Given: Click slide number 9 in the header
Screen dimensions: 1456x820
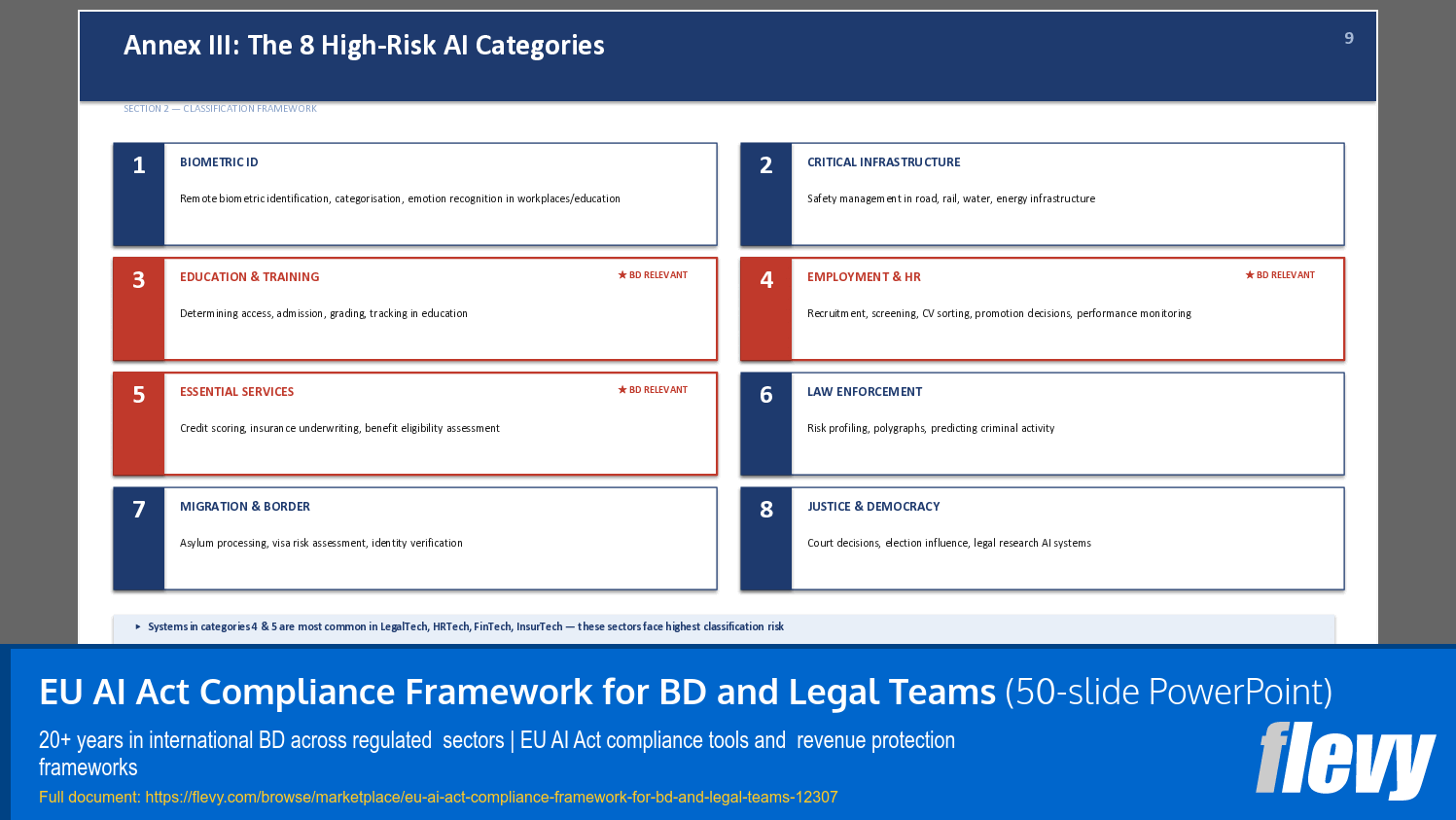Looking at the screenshot, I should point(1349,38).
